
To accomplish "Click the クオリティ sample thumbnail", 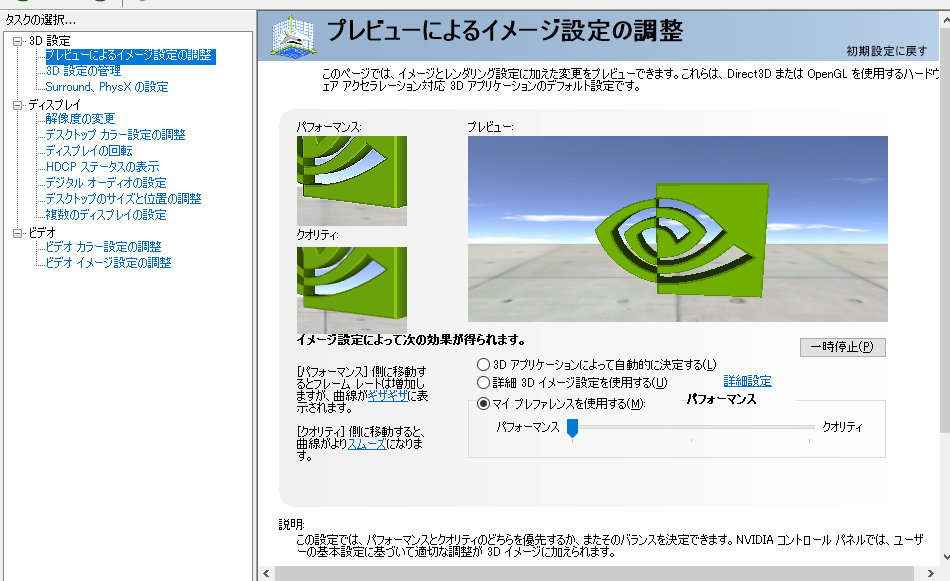I will pyautogui.click(x=351, y=290).
